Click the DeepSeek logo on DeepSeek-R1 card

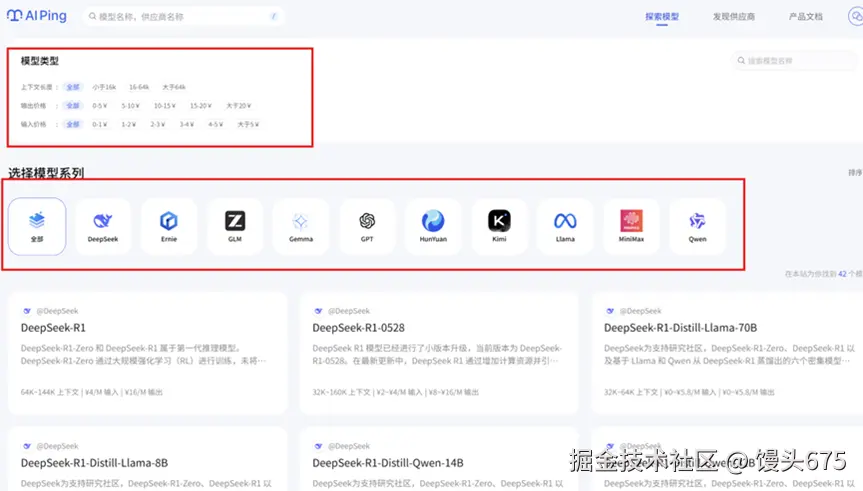27,311
